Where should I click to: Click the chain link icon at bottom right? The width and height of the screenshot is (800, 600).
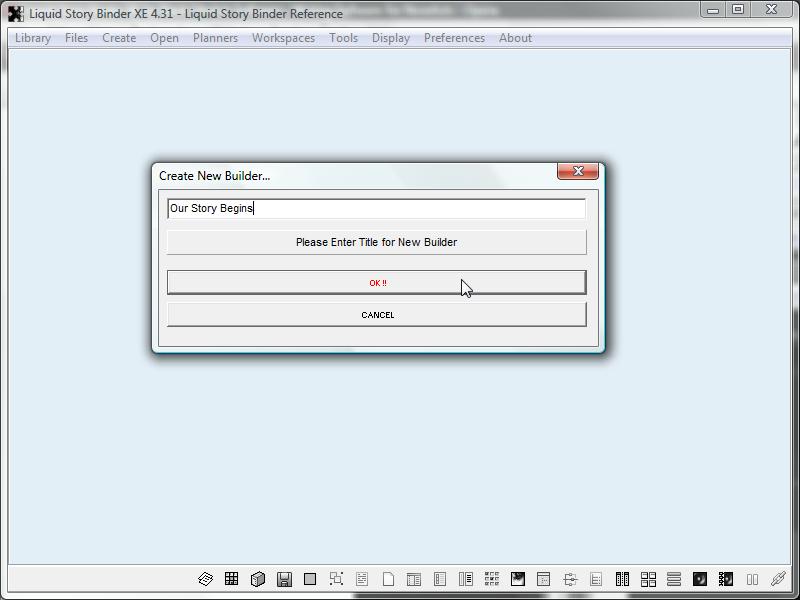pos(778,579)
